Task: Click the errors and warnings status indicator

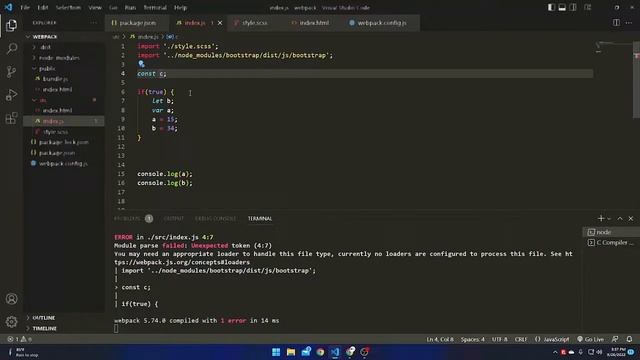Action: point(19,339)
